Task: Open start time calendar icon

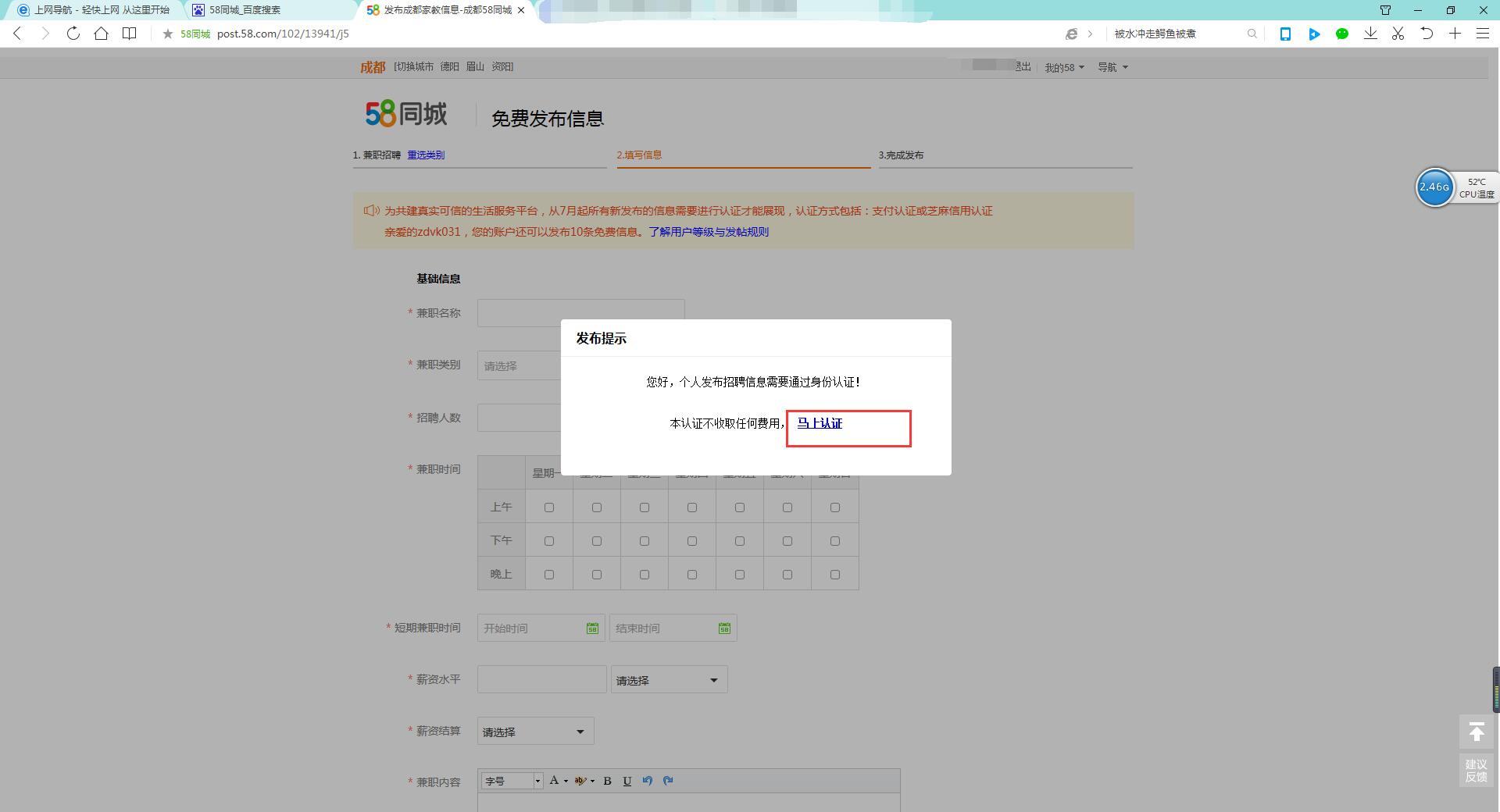Action: (x=592, y=628)
